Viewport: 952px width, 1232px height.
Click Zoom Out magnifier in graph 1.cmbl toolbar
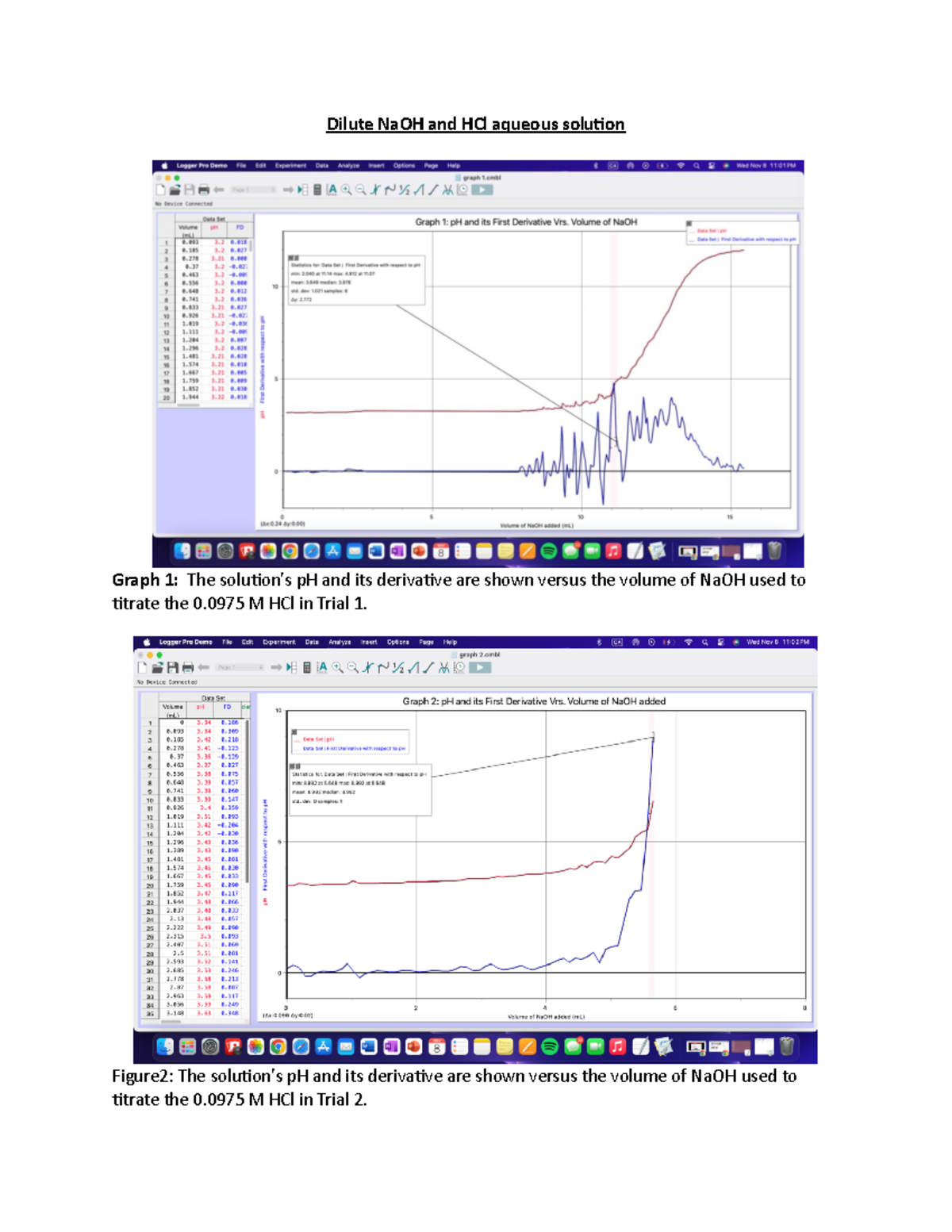[x=361, y=190]
